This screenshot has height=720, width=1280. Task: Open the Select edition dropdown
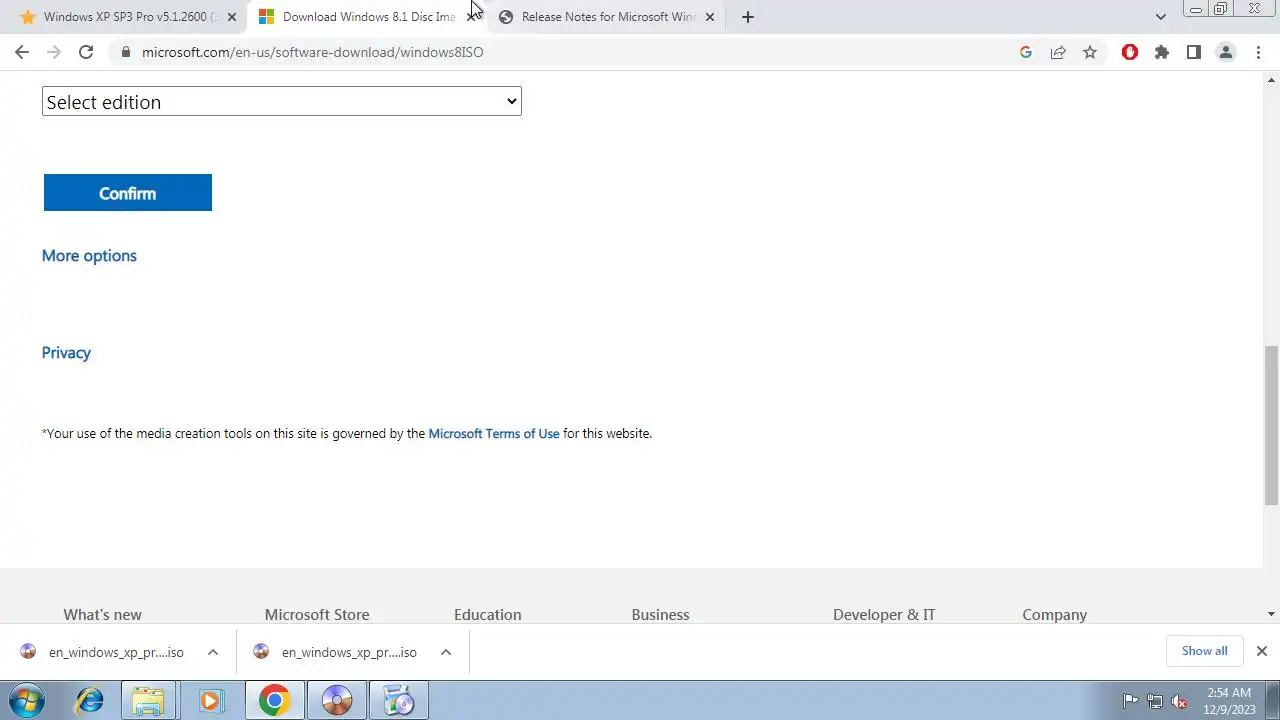click(x=282, y=101)
